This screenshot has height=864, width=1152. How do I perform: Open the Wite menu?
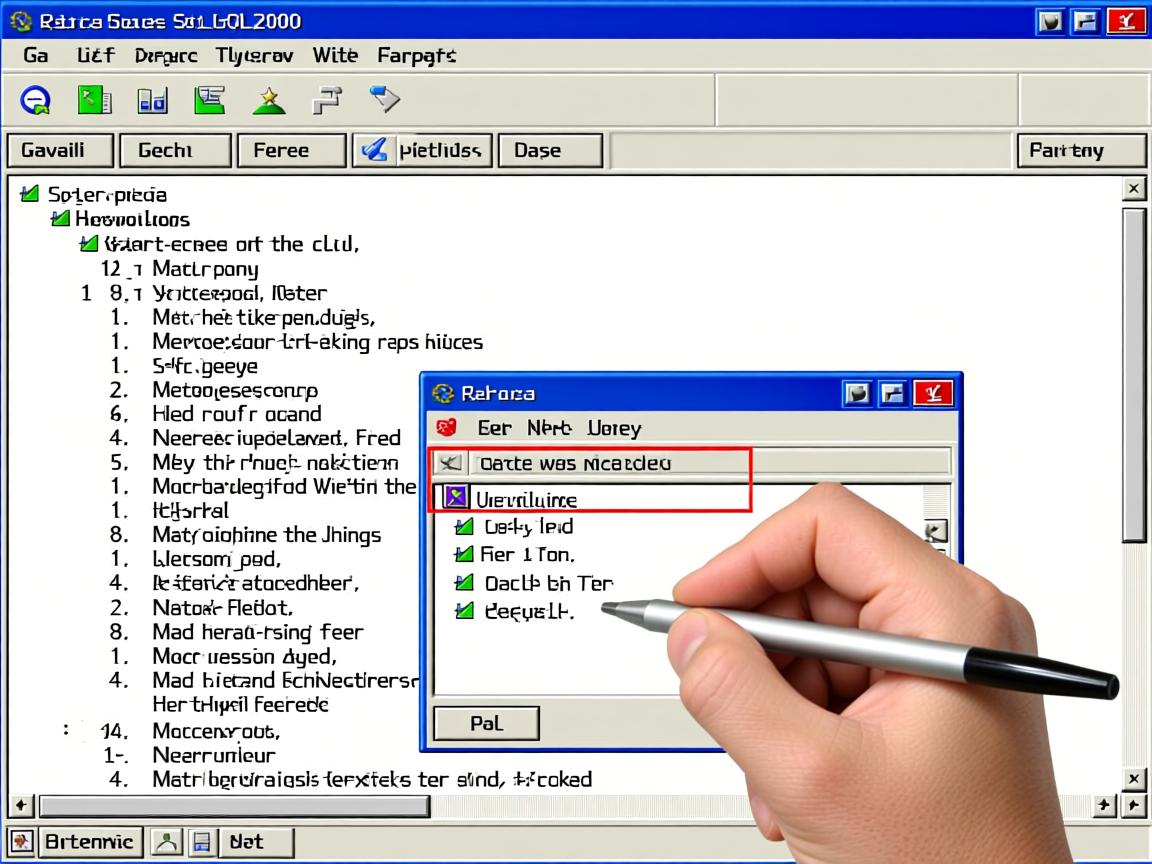[x=335, y=55]
